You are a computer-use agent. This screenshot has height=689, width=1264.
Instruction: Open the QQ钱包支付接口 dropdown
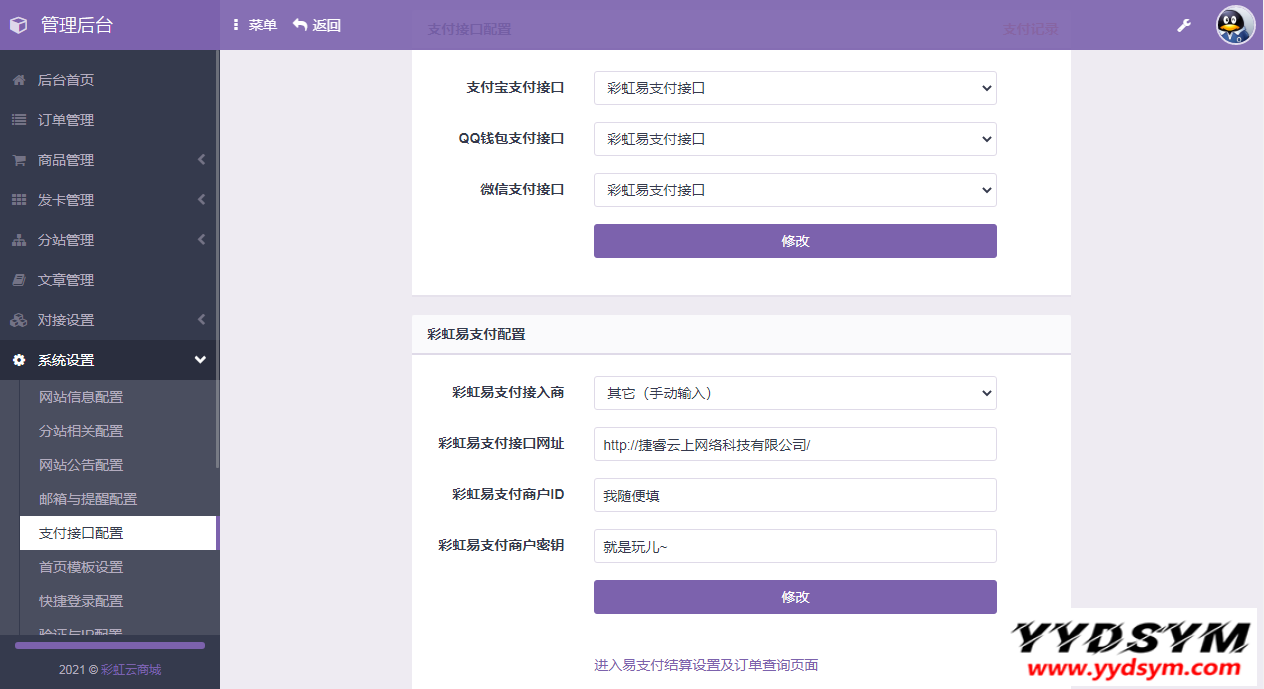tap(795, 139)
